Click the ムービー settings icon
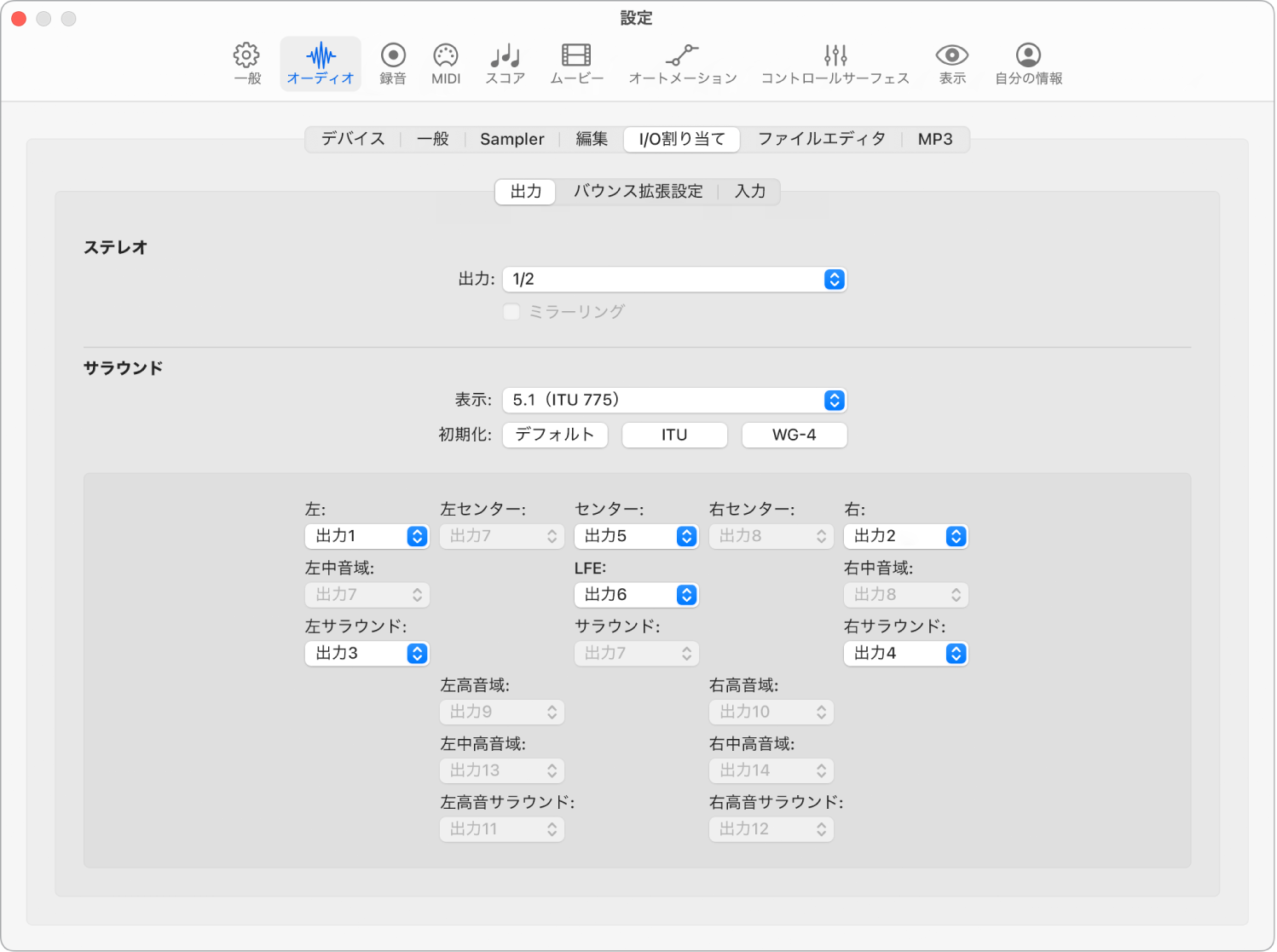 tap(575, 62)
